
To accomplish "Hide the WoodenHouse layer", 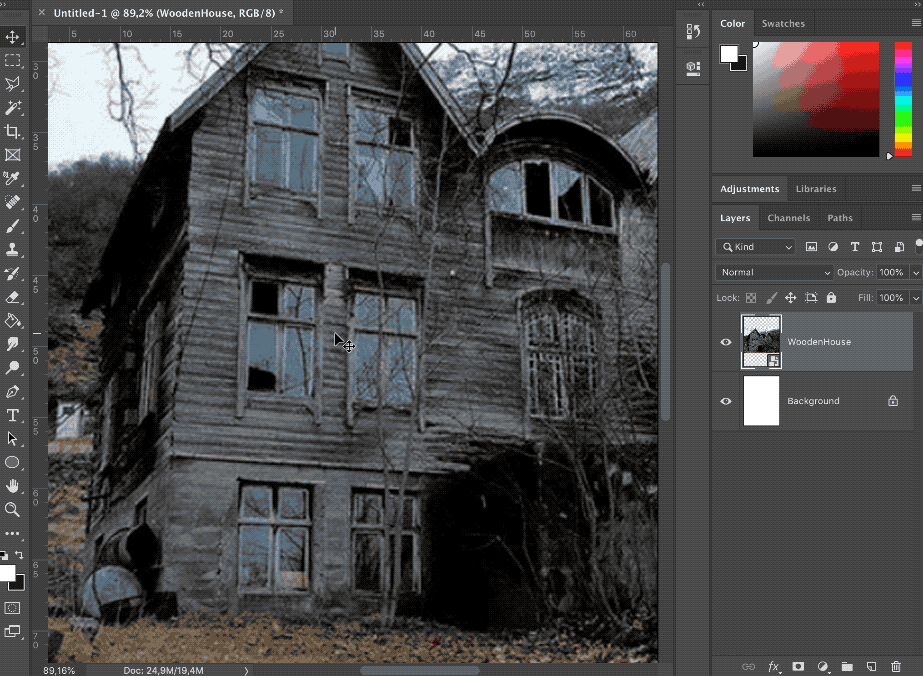I will click(726, 342).
